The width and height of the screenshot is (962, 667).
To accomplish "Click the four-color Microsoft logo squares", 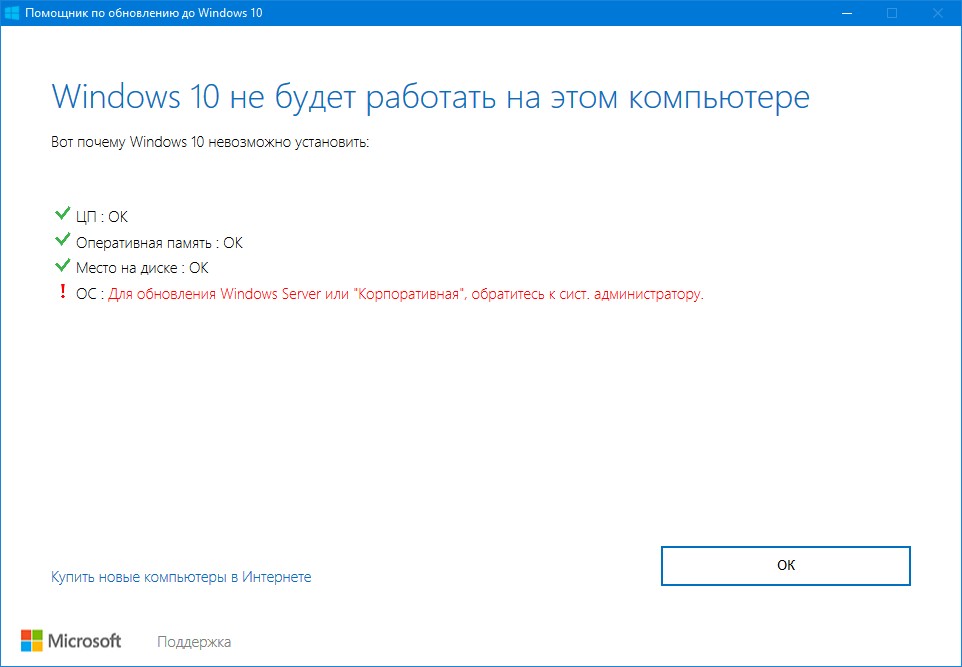I will pos(32,640).
